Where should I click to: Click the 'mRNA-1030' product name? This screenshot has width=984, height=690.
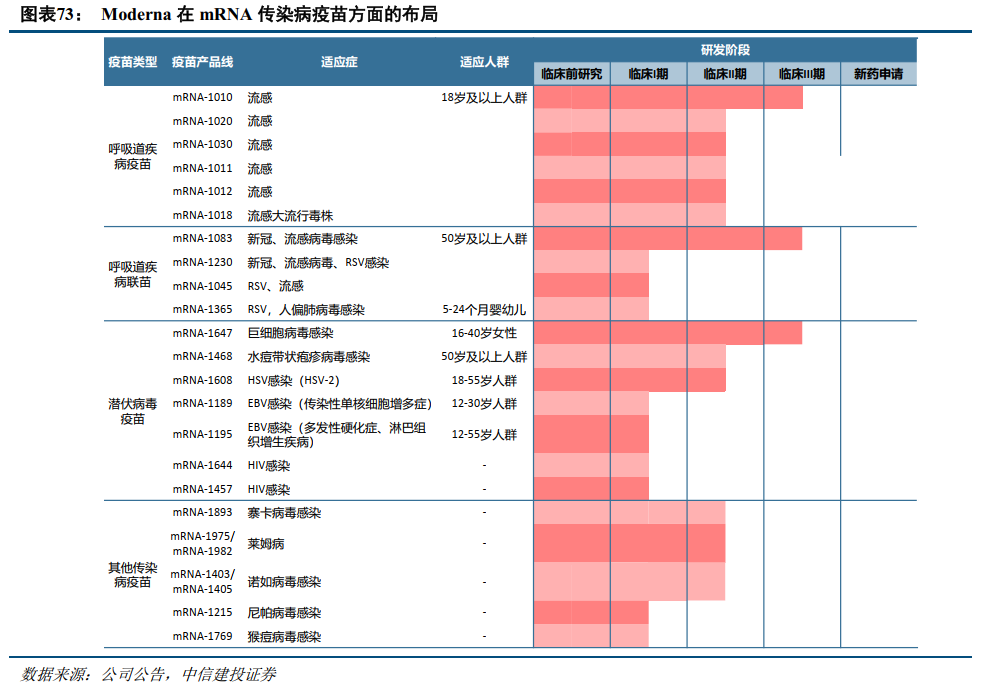(203, 144)
